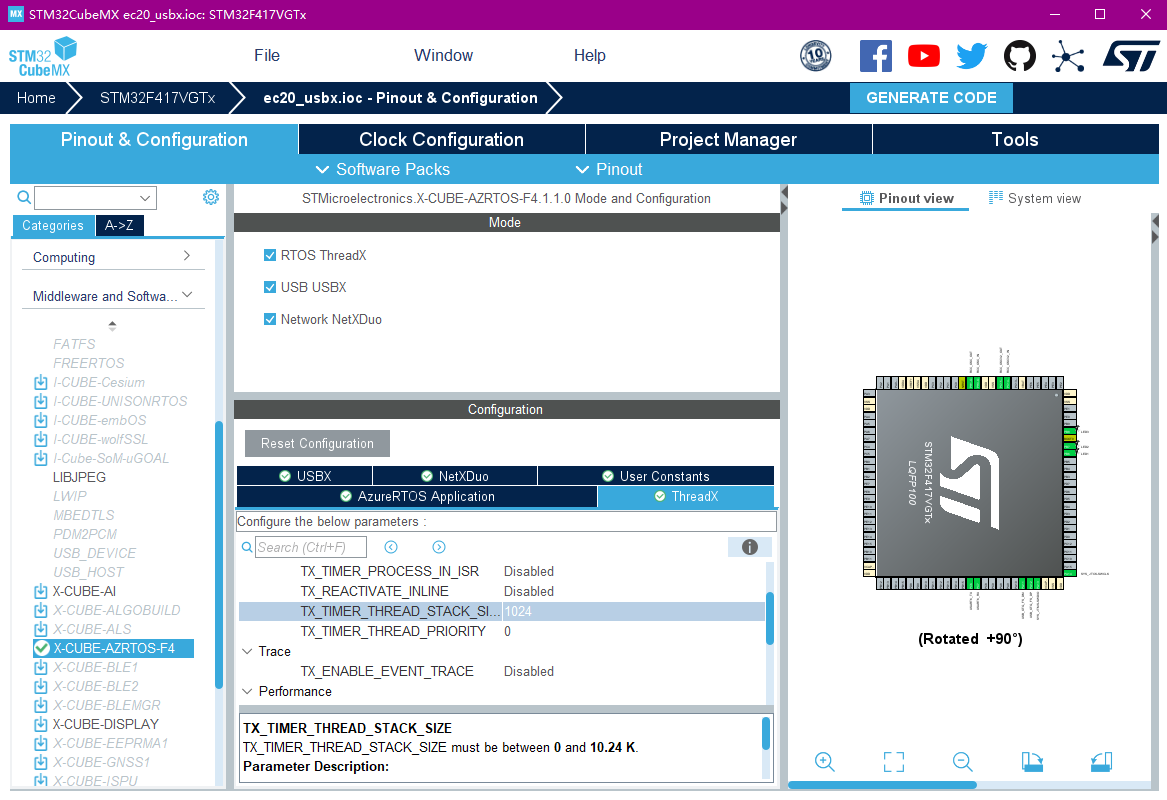Click the ST logo icon
Screen dimensions: 1167x800
(1131, 56)
